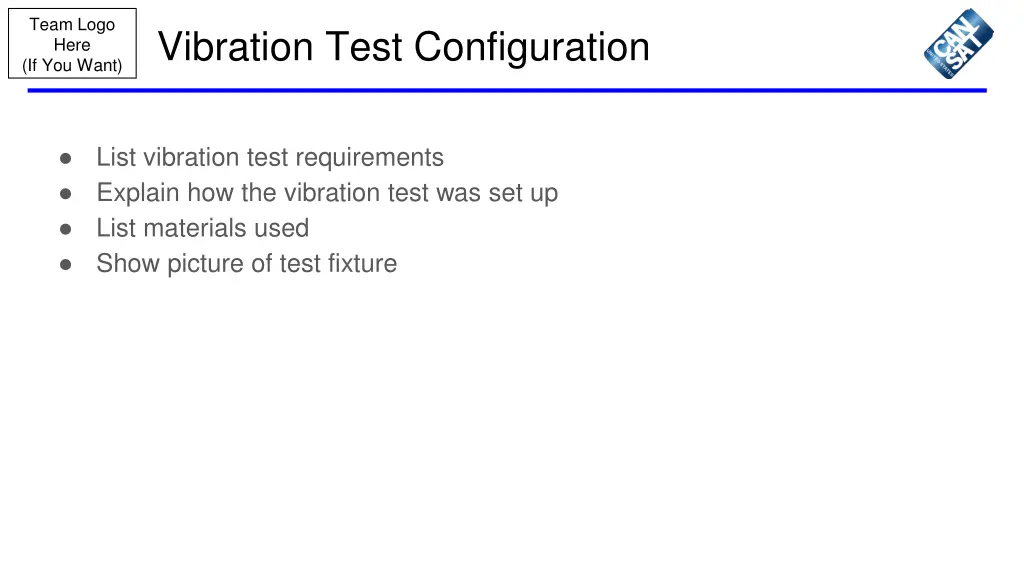Click the bullet dot before "Explain how"
The image size is (1024, 576).
(65, 193)
